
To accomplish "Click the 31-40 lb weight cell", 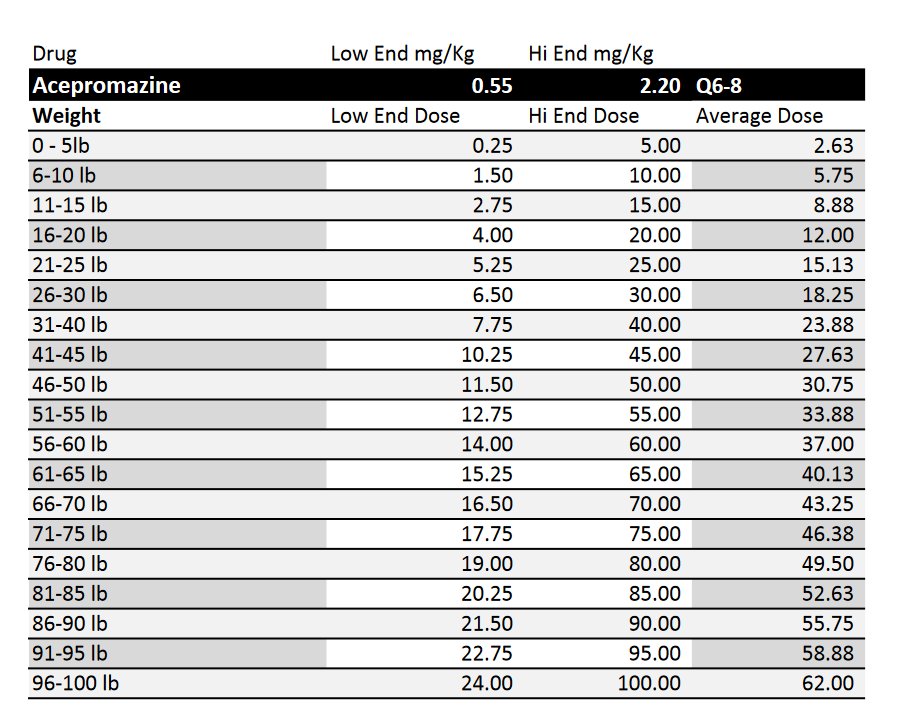I will coord(70,325).
